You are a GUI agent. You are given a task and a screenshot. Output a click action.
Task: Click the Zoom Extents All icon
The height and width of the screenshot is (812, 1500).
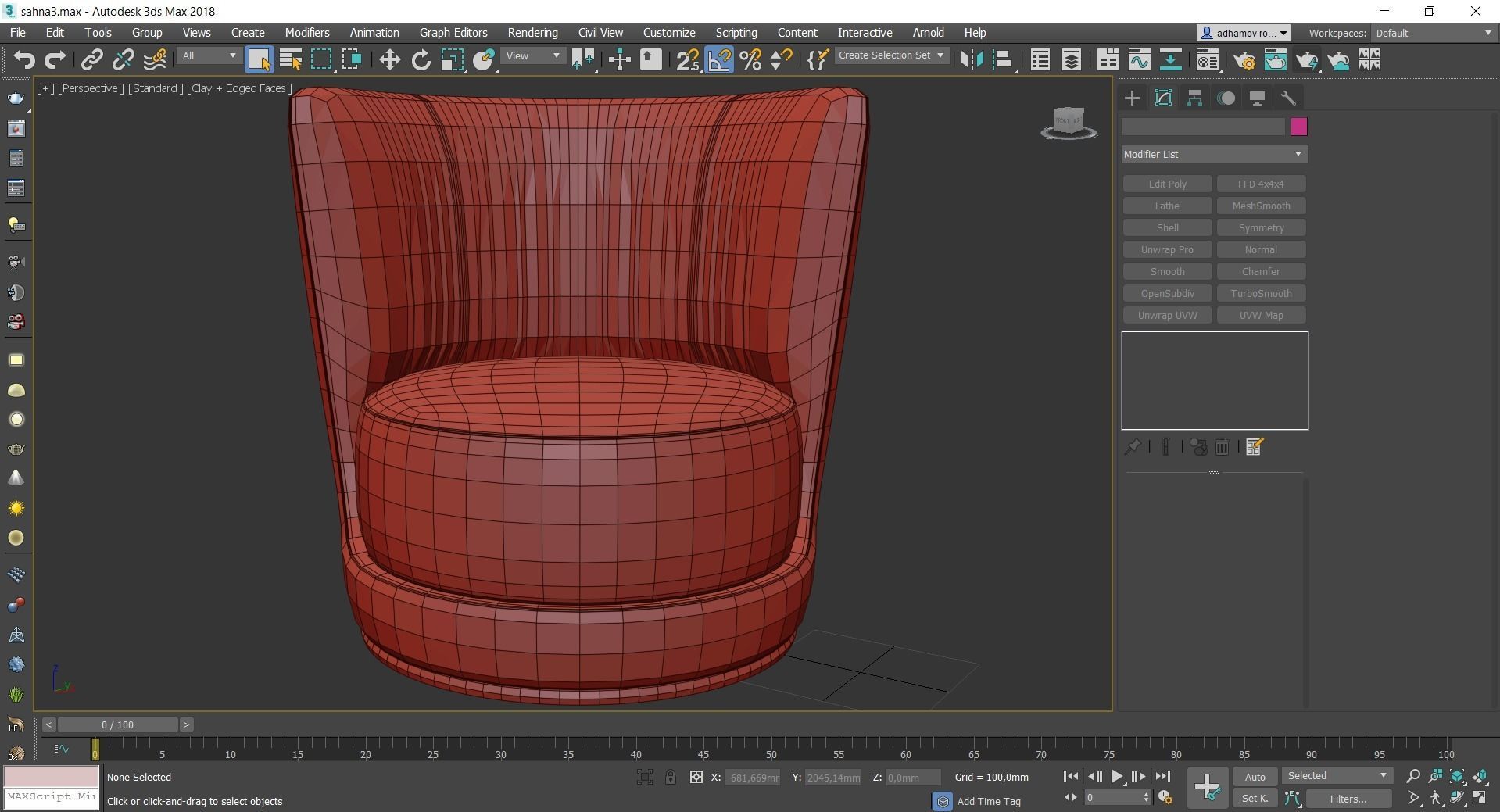point(1480,776)
